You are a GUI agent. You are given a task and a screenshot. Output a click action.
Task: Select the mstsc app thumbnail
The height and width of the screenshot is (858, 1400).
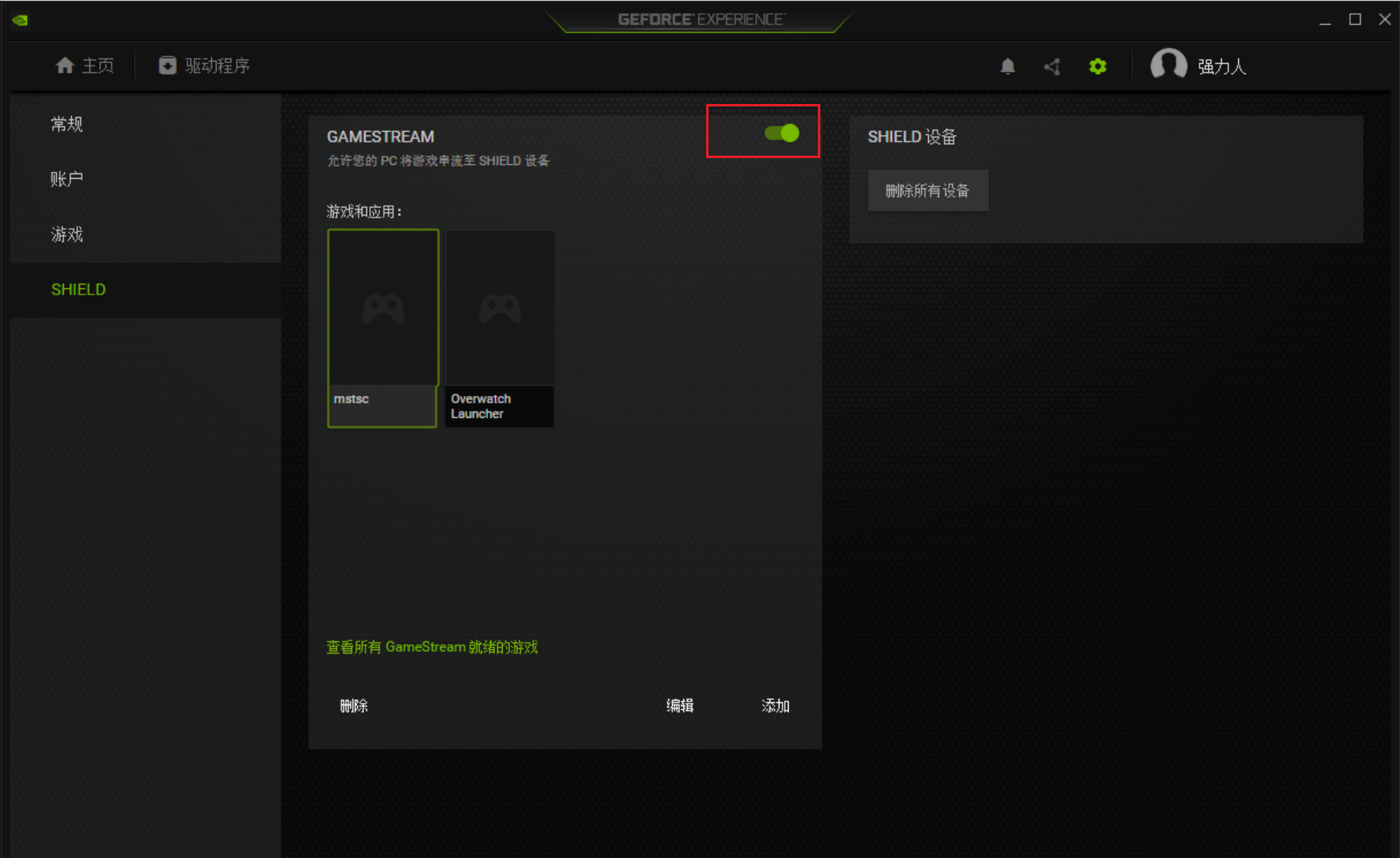(x=383, y=328)
